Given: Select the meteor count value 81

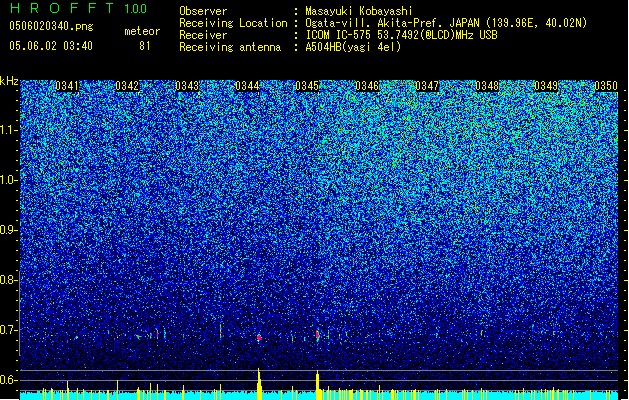Looking at the screenshot, I should 145,46.
